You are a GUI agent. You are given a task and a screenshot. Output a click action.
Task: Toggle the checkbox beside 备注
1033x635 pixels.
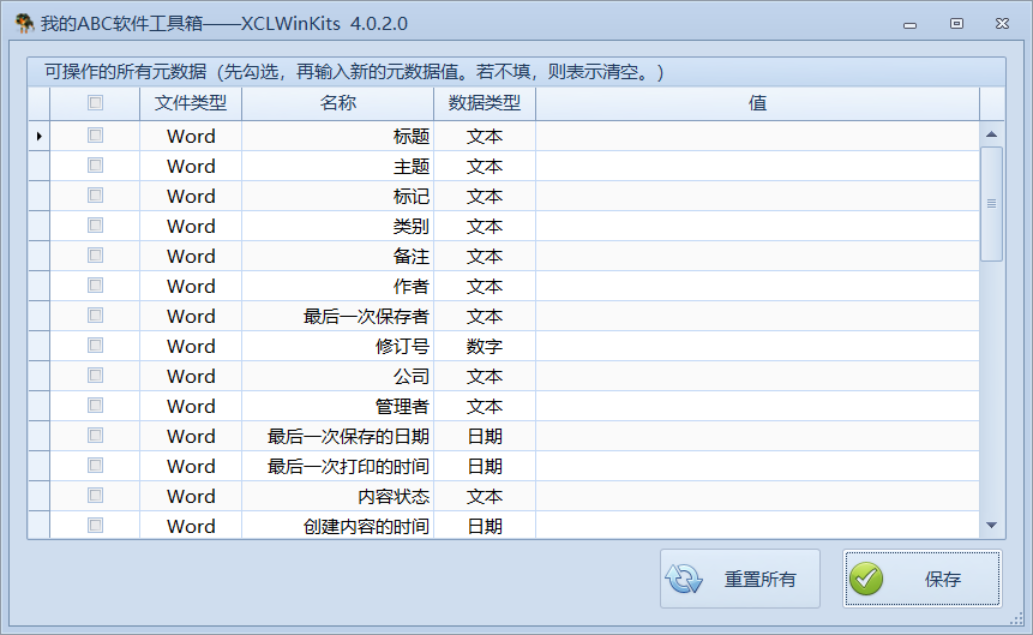coord(94,256)
